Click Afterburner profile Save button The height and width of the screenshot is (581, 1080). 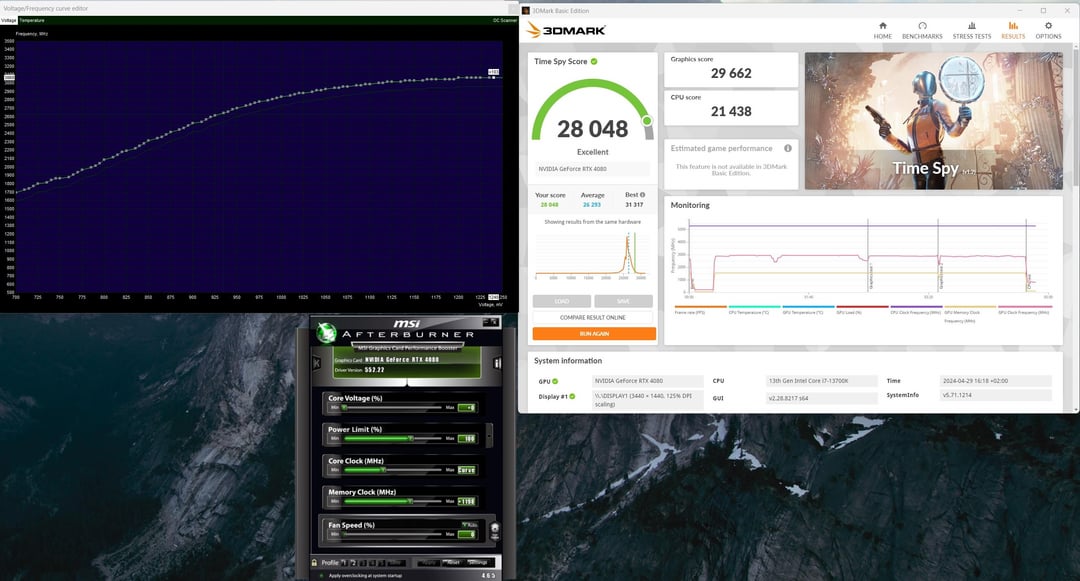click(396, 562)
